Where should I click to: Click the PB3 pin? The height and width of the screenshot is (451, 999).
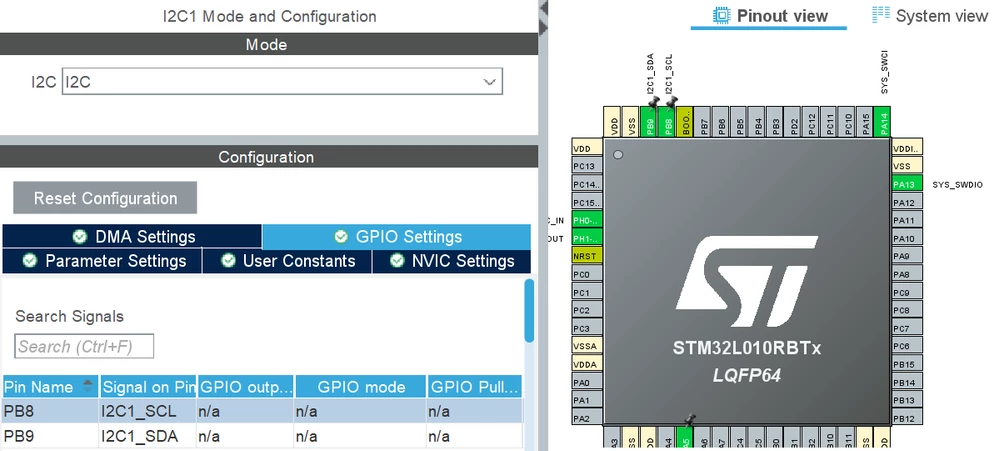coord(776,122)
